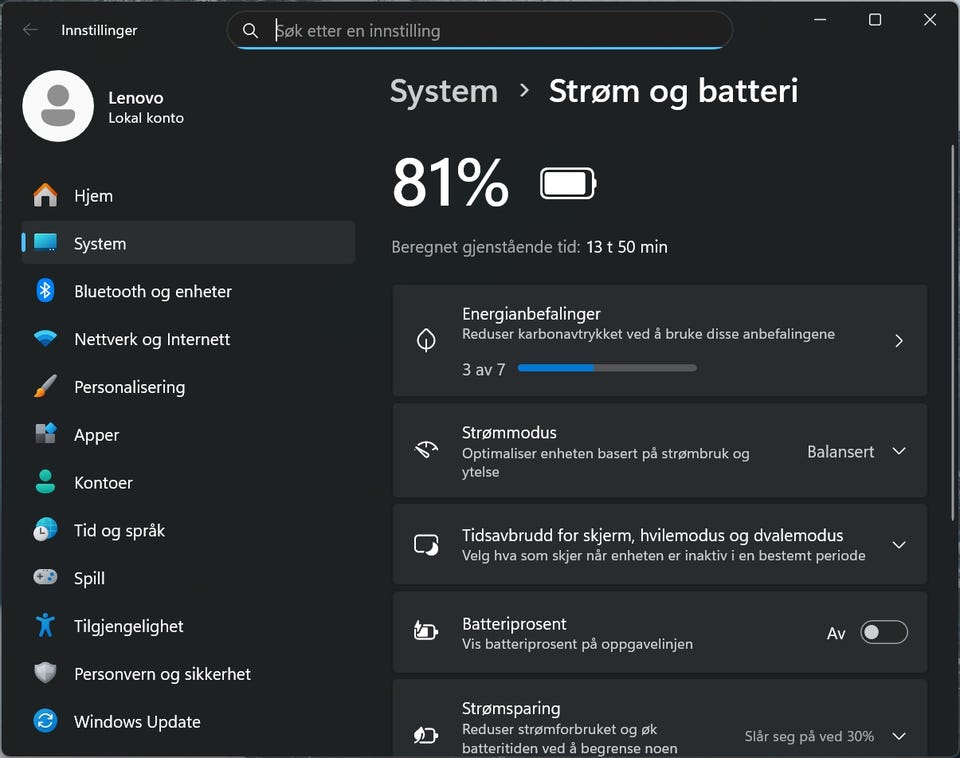Open the Apper settings page

point(189,434)
